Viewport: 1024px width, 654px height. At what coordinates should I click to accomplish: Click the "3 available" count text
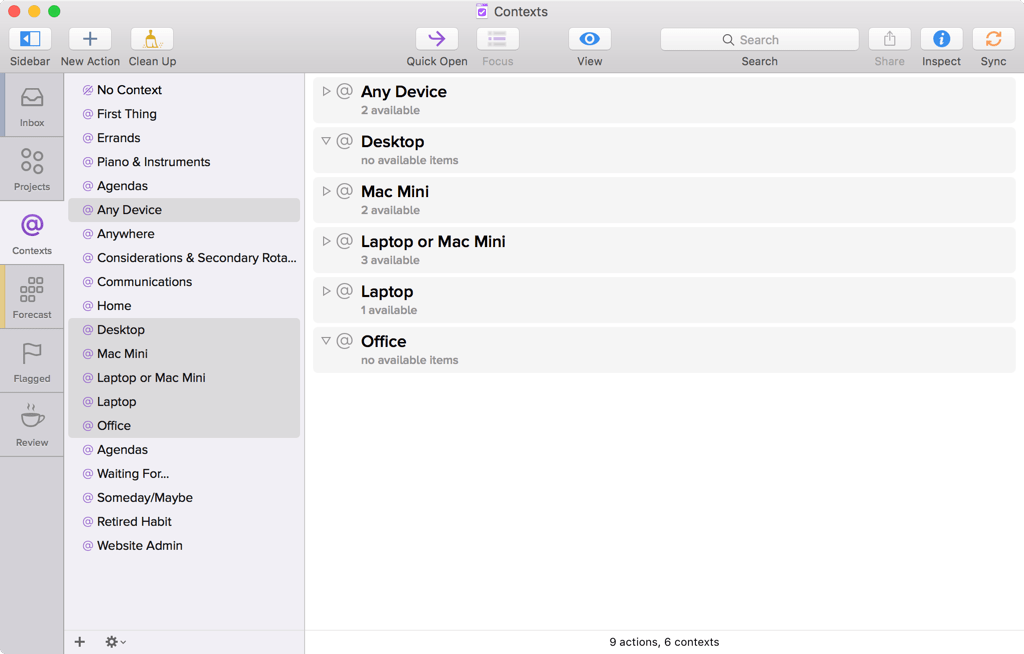391,260
